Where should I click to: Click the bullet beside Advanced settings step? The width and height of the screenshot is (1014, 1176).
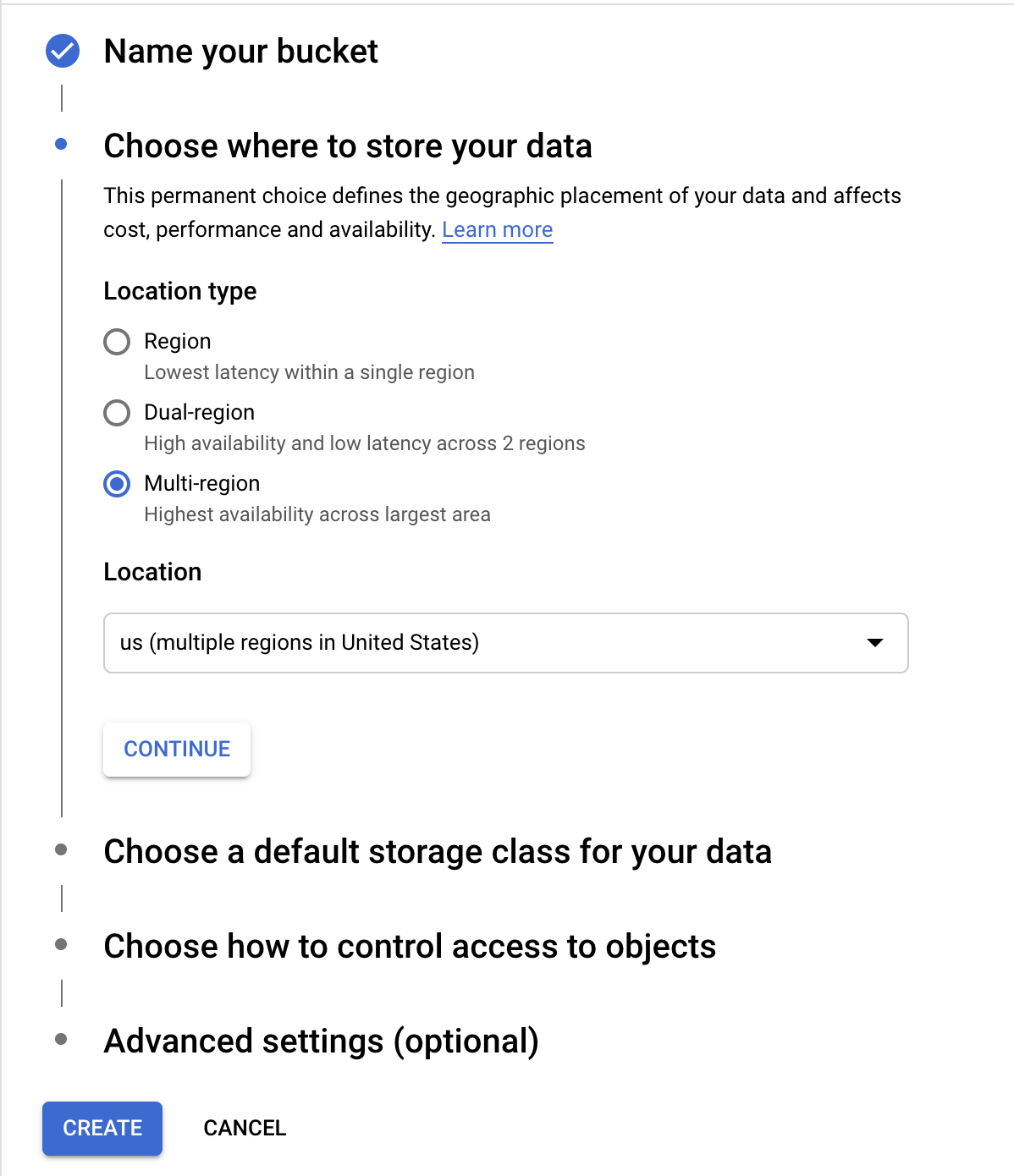pyautogui.click(x=61, y=1039)
